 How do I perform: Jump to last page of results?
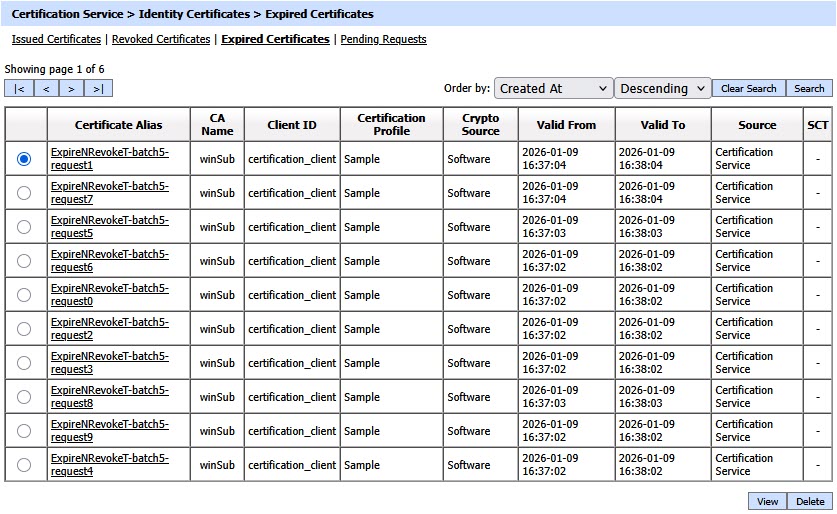click(x=98, y=89)
